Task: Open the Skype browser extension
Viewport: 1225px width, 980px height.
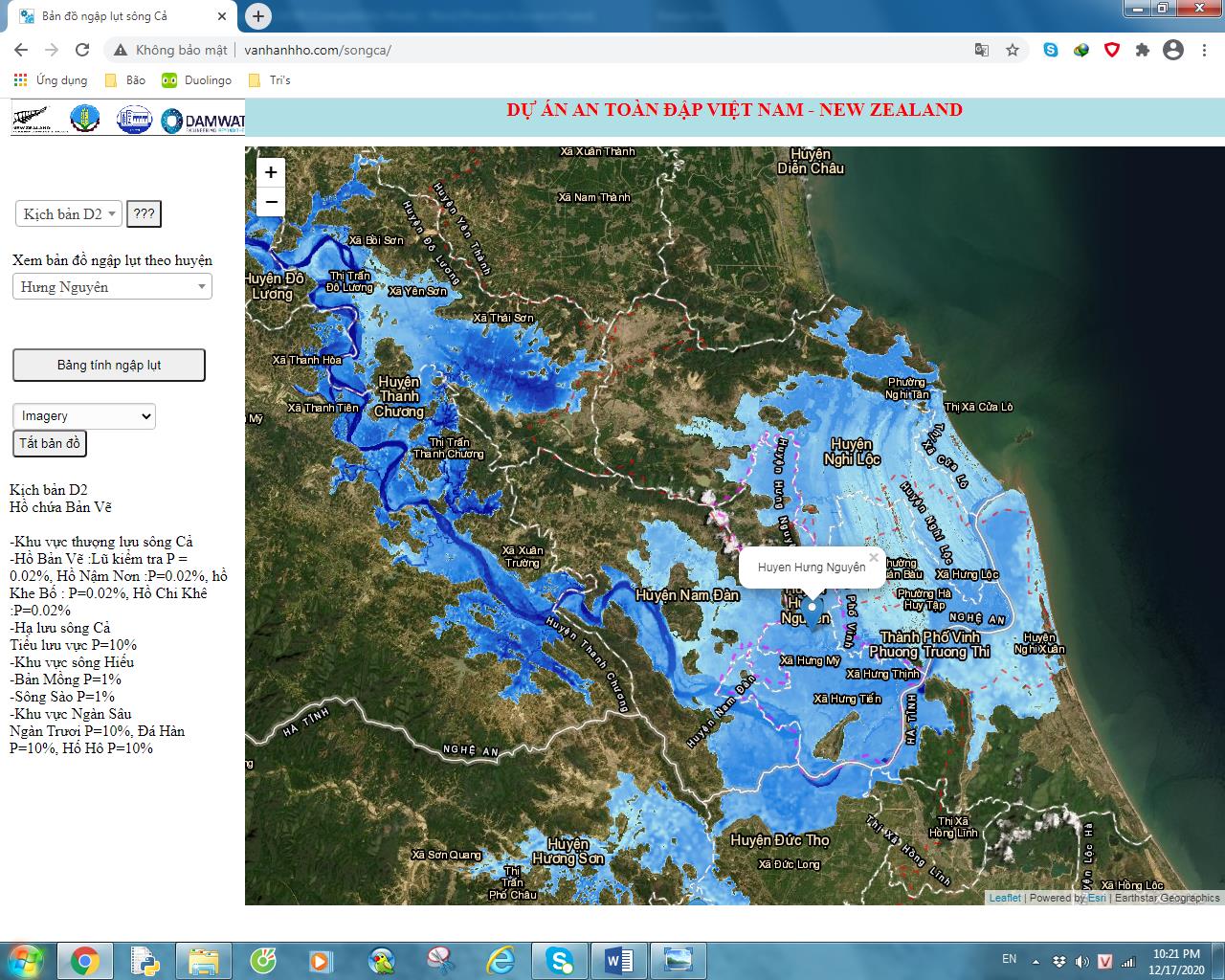Action: (1051, 50)
